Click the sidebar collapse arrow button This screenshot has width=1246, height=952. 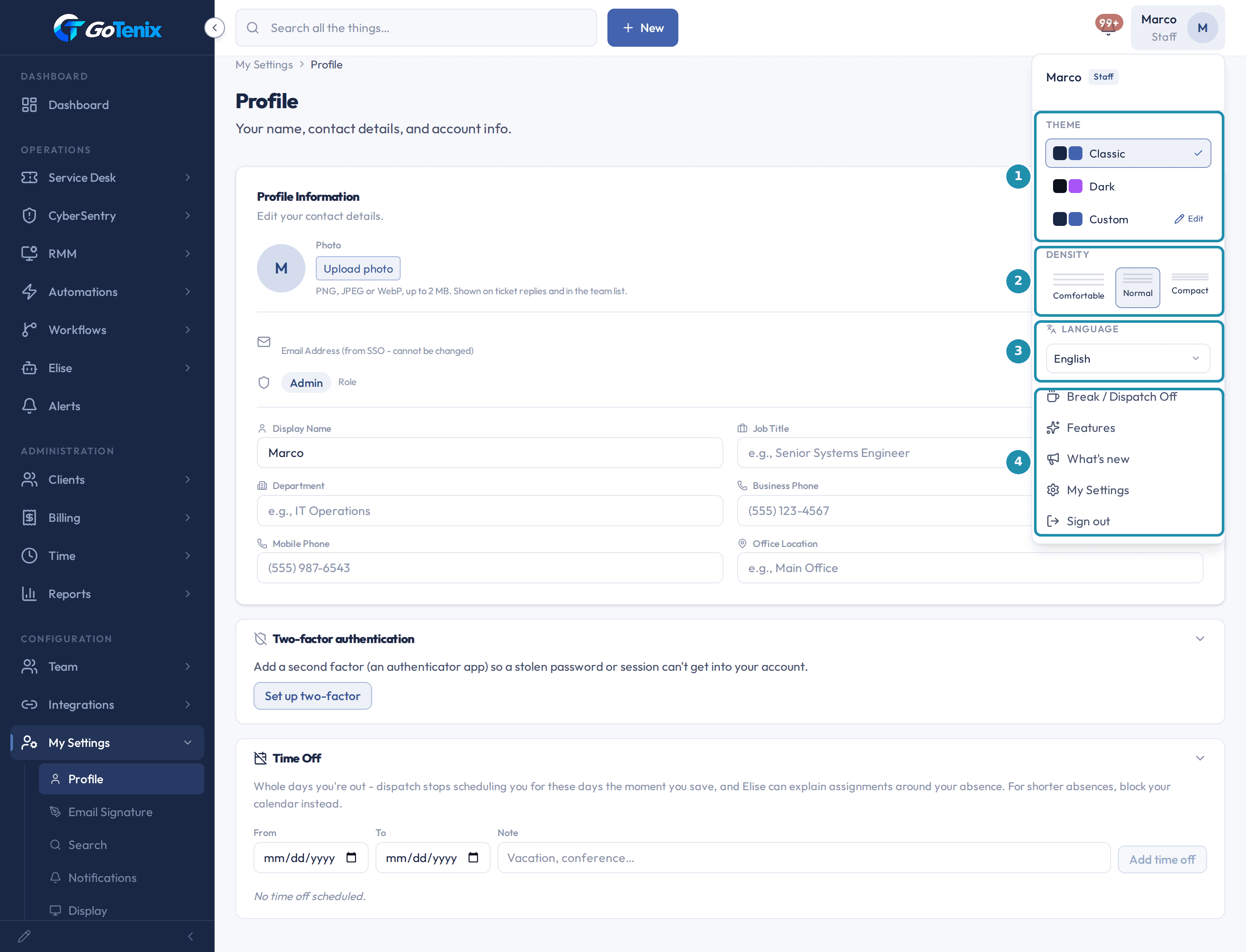coord(214,28)
